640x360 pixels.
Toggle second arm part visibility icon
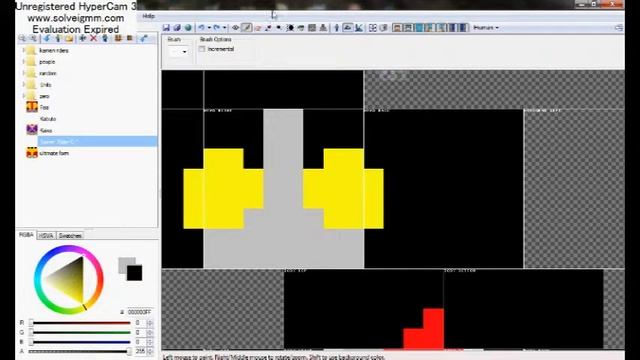[x=441, y=28]
